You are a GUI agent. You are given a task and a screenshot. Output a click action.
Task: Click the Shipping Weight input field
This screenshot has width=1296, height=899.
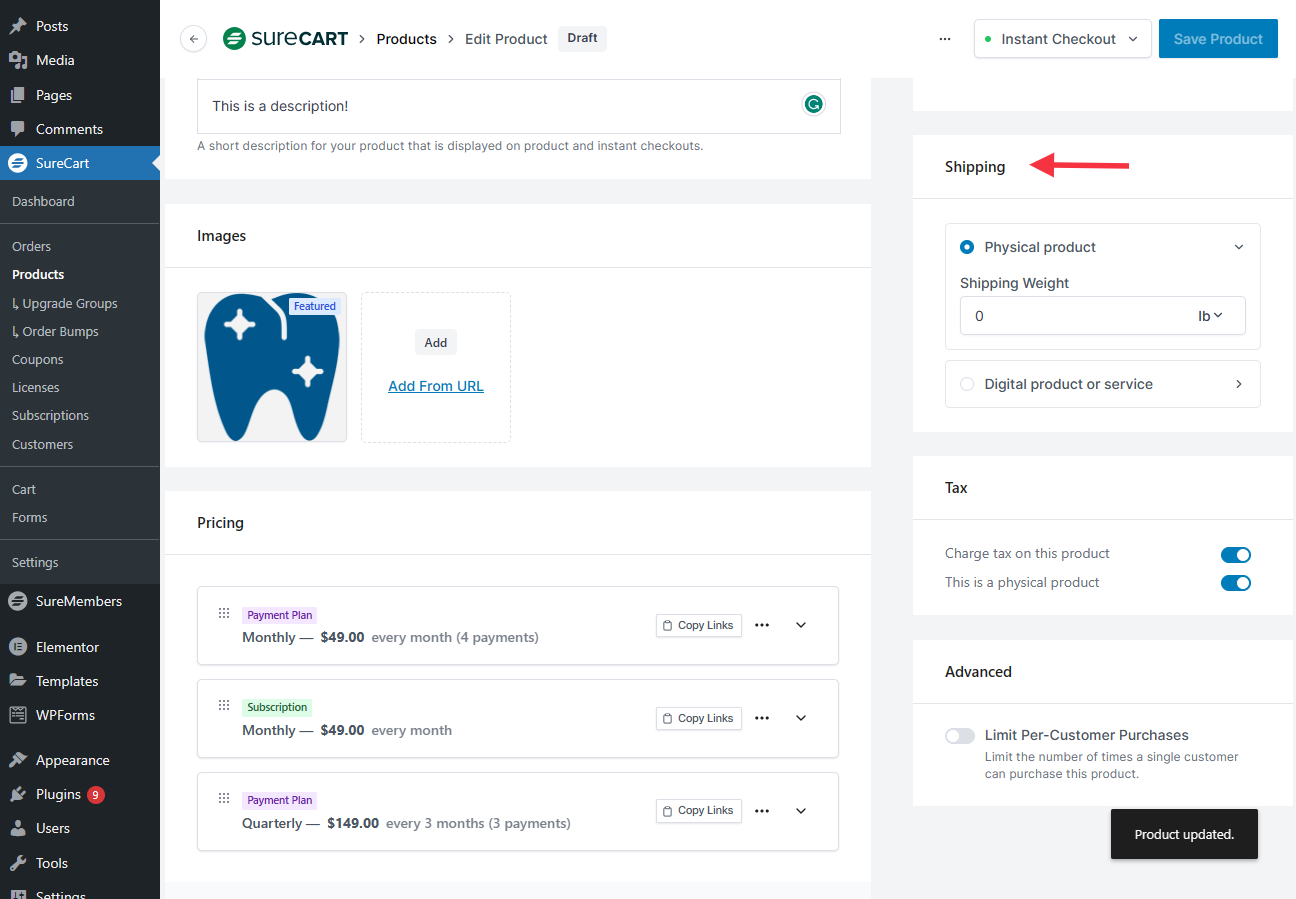tap(1070, 316)
